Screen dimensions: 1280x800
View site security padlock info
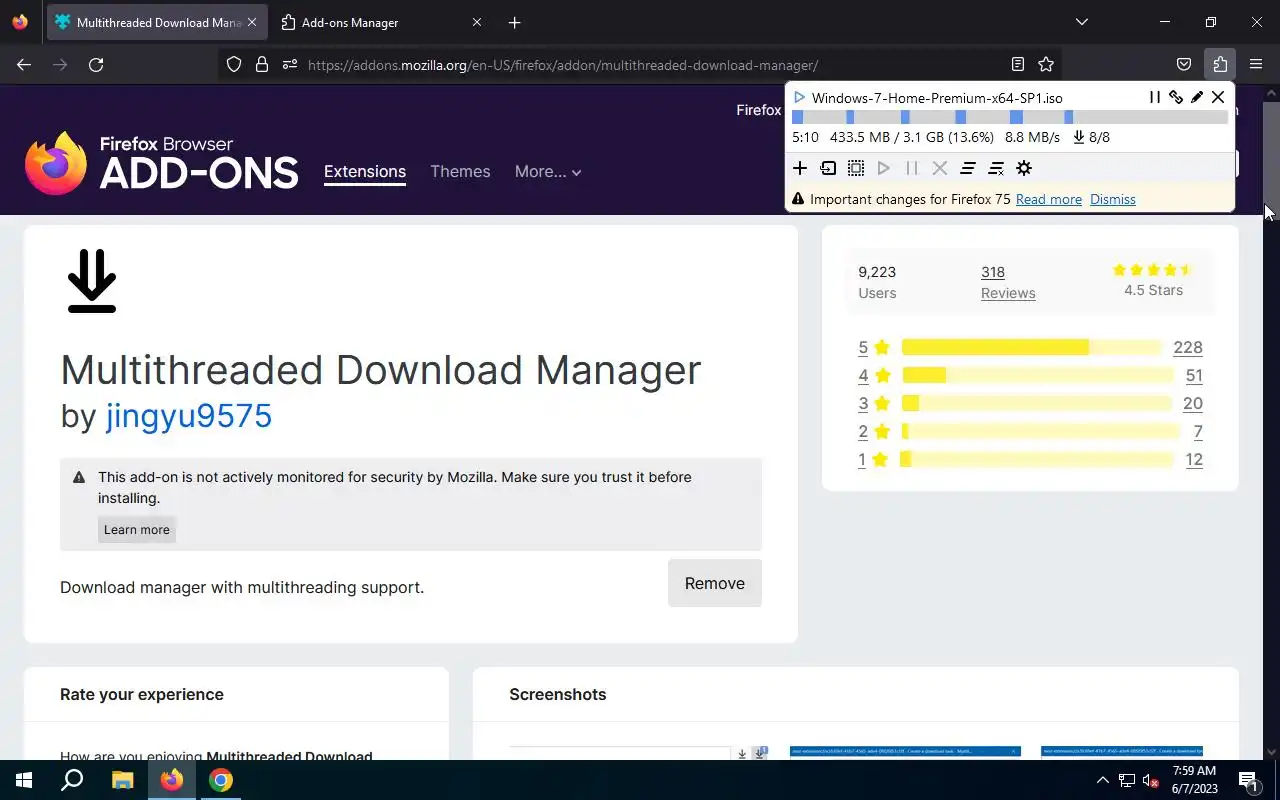262,64
